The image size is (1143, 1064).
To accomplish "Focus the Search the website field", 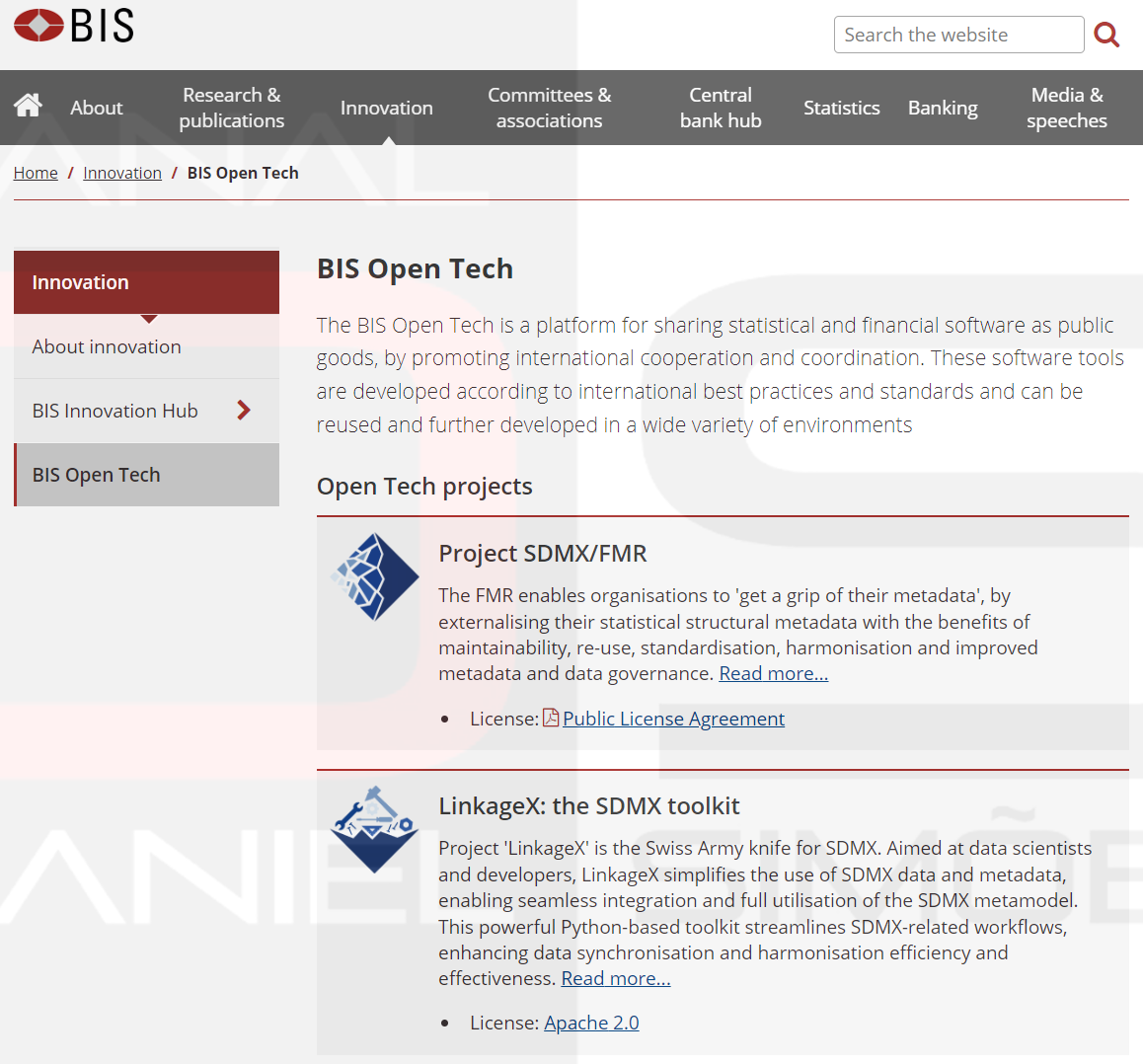I will pos(958,35).
